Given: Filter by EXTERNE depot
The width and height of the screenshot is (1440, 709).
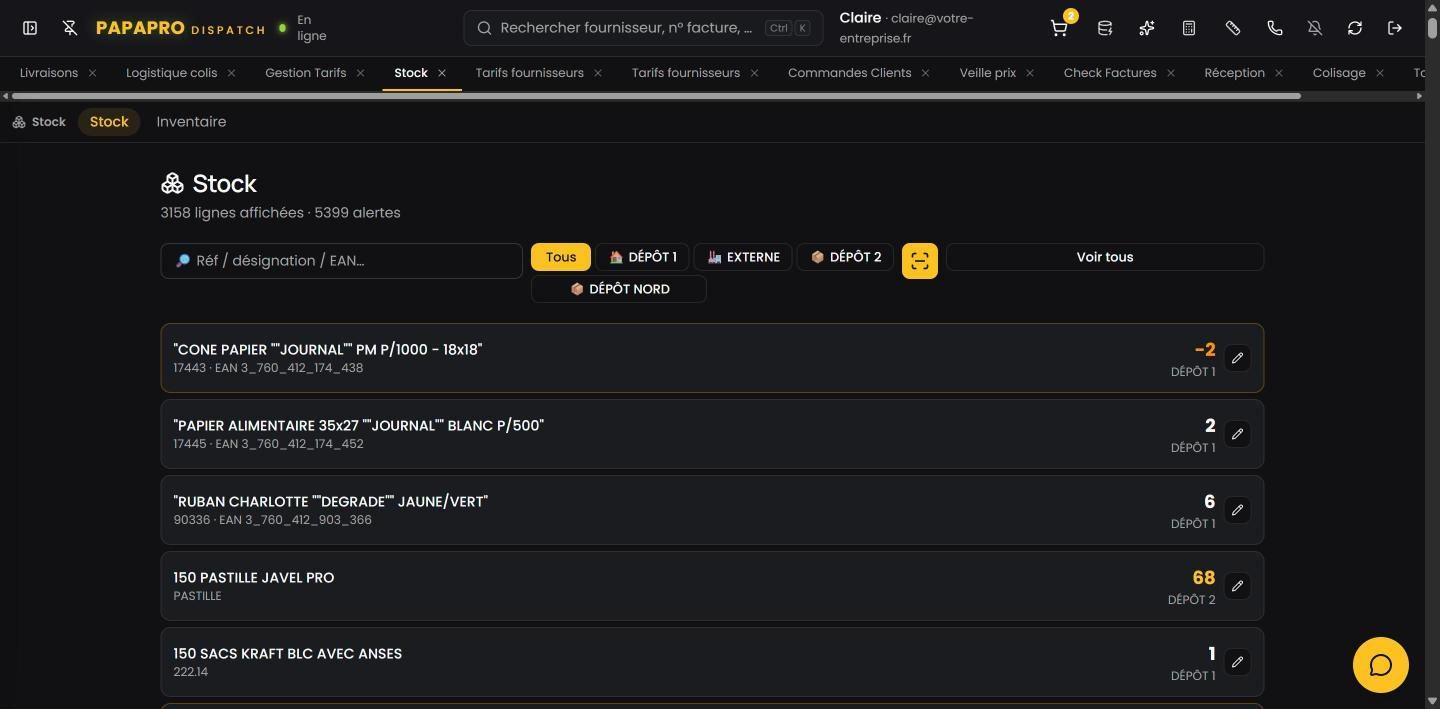Looking at the screenshot, I should click(x=743, y=257).
